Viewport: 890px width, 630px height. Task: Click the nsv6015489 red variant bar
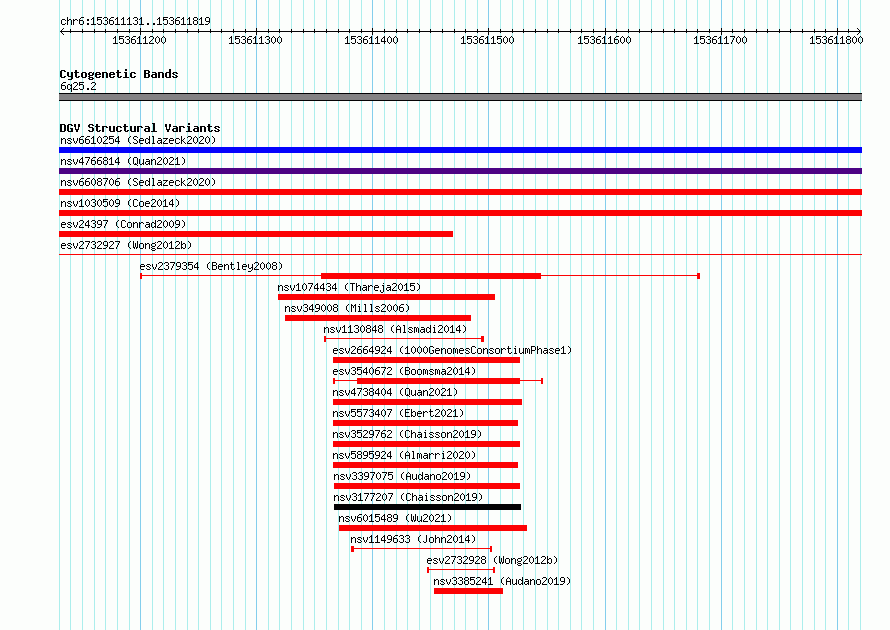coord(433,528)
